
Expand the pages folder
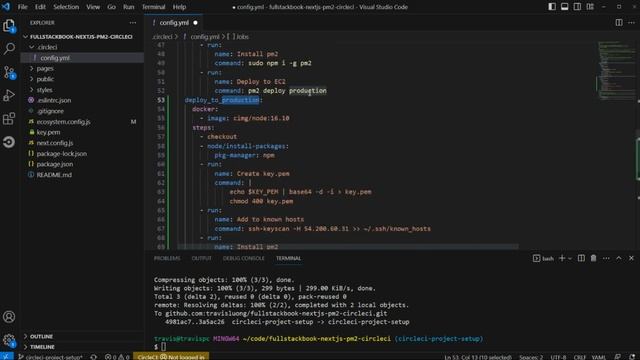point(45,69)
